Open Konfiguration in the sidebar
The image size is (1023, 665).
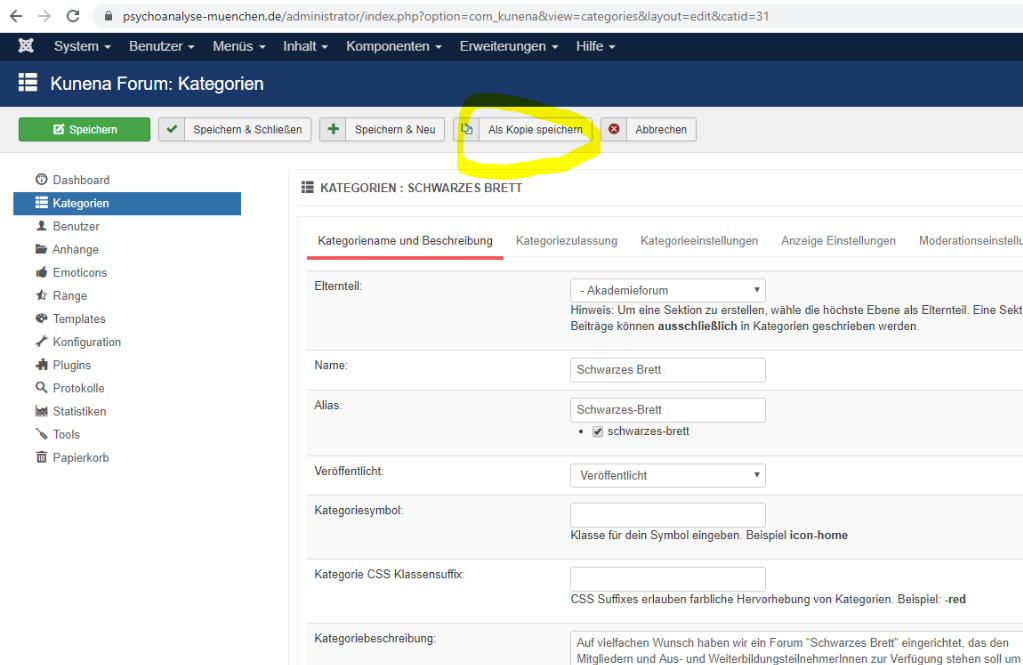tap(86, 342)
